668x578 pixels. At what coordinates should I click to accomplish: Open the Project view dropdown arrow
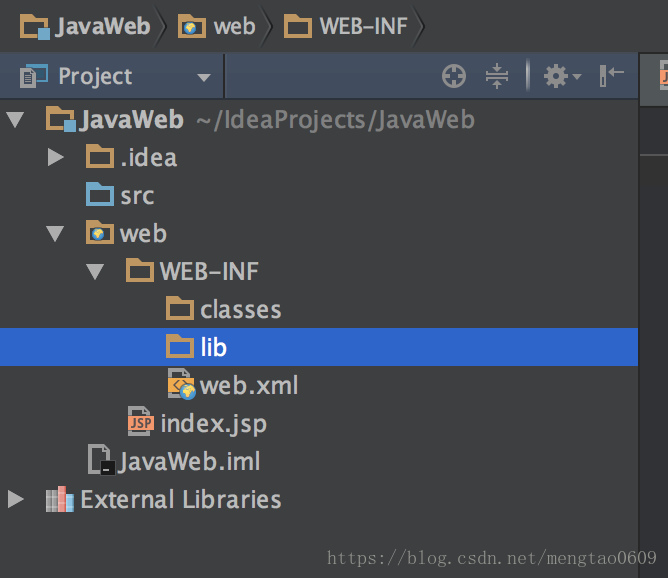[x=204, y=78]
